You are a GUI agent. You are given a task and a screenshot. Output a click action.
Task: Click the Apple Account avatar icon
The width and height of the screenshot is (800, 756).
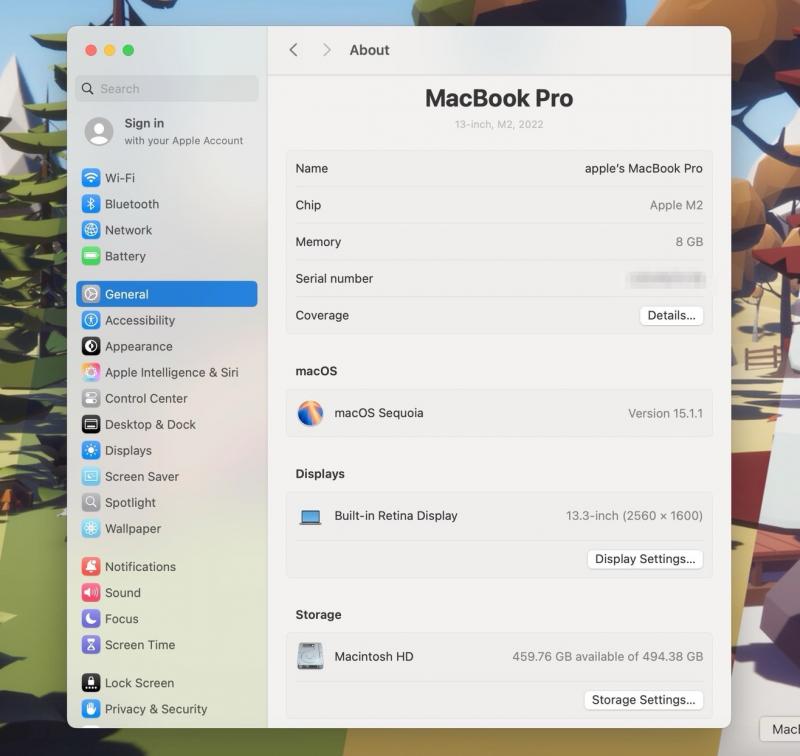pyautogui.click(x=99, y=131)
